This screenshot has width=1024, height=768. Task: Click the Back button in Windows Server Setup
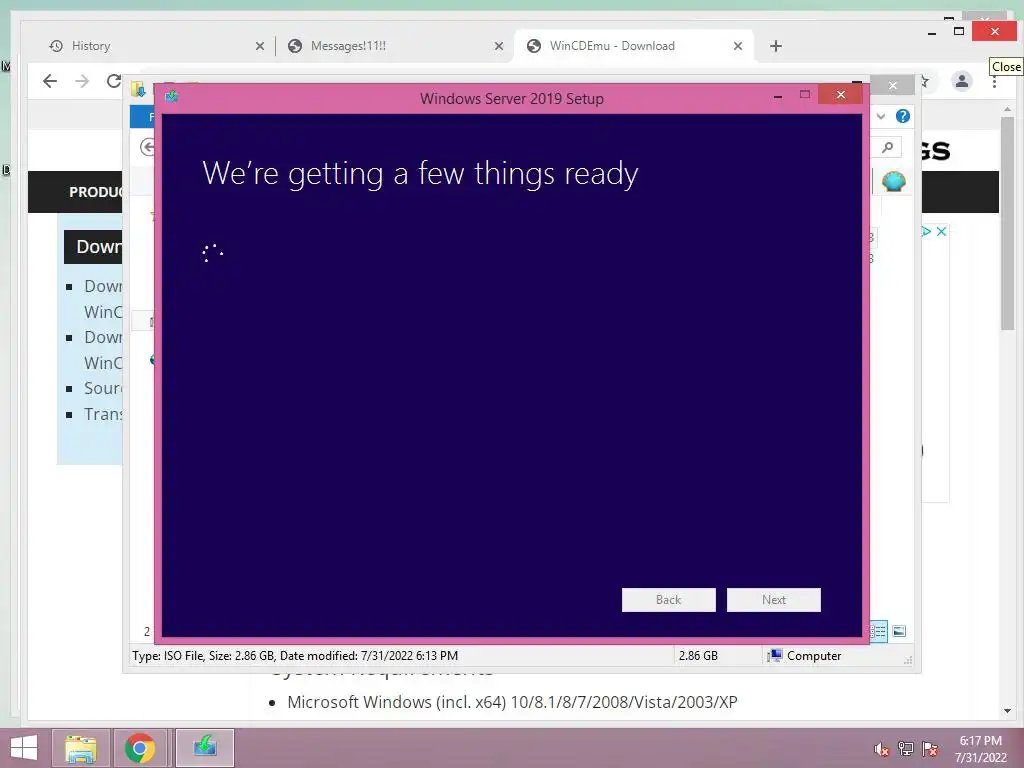point(668,600)
